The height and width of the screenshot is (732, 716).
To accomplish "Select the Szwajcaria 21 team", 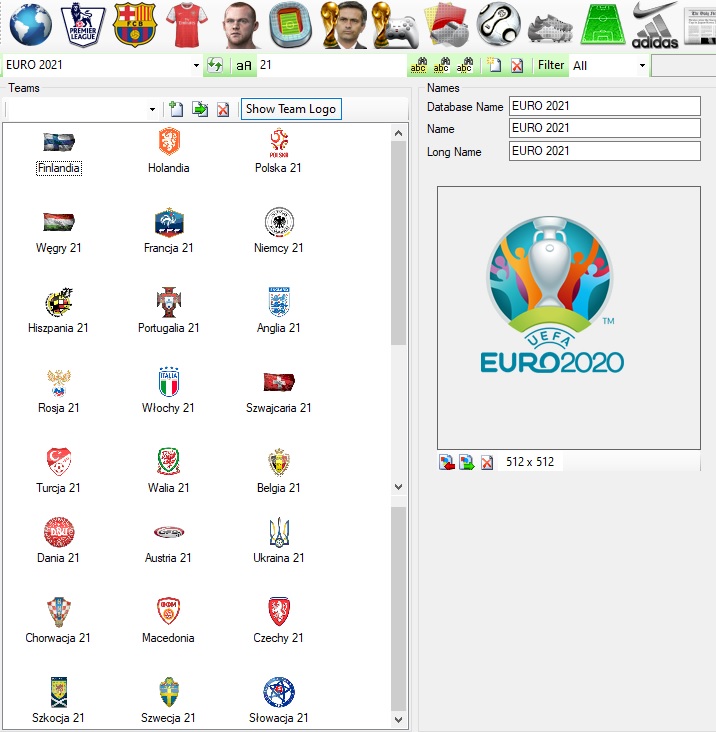I will 279,391.
